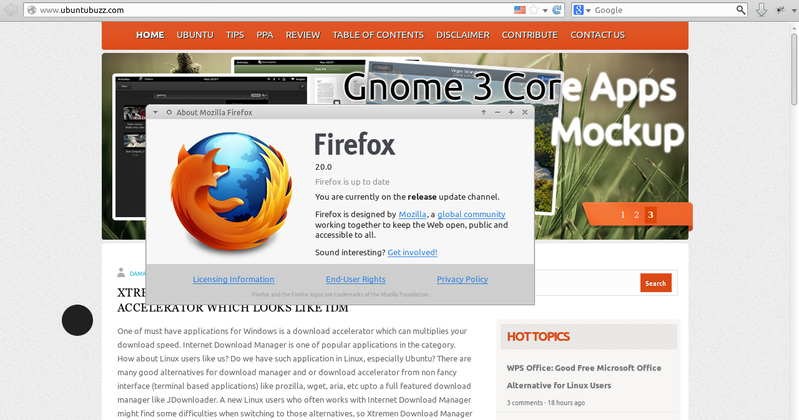Click the author person icon by the post
The width and height of the screenshot is (799, 420).
click(x=121, y=273)
